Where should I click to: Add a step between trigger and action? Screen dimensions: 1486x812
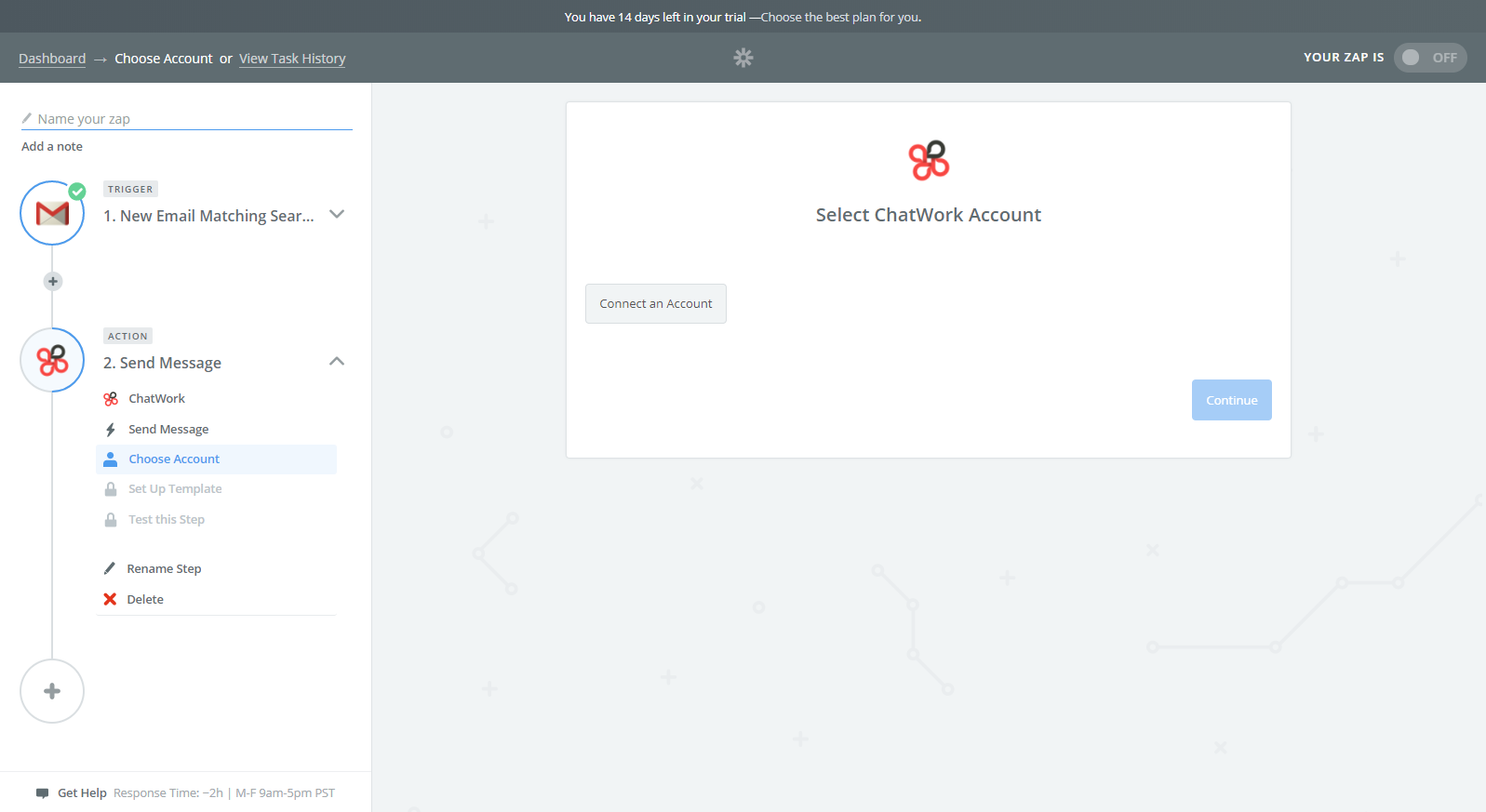pyautogui.click(x=53, y=281)
